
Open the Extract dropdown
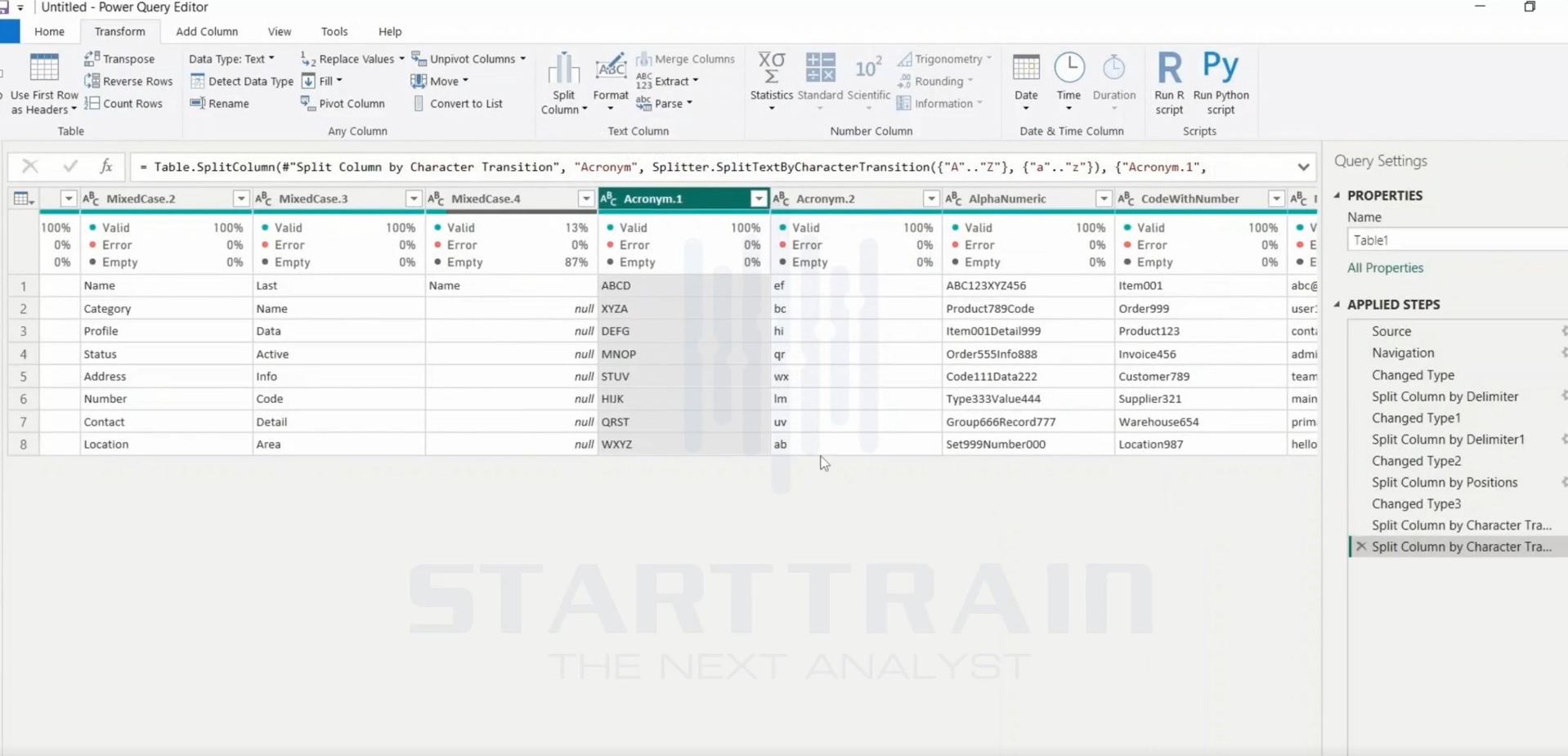[x=668, y=81]
